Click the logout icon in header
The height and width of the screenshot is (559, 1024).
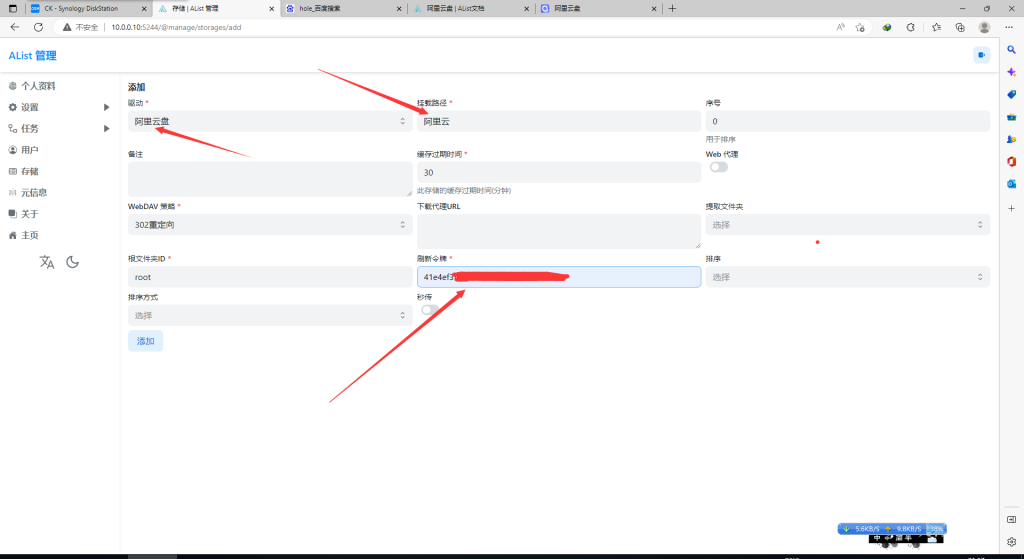click(982, 55)
